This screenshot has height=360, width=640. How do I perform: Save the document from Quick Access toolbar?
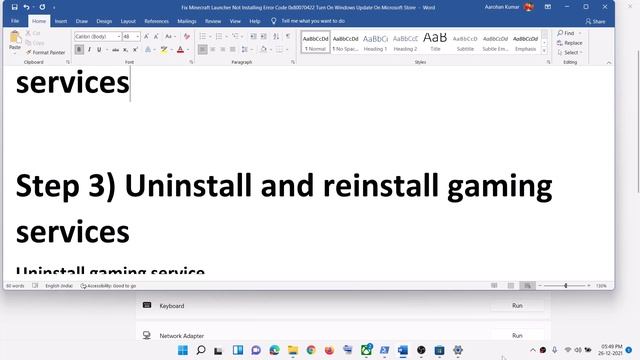point(14,7)
